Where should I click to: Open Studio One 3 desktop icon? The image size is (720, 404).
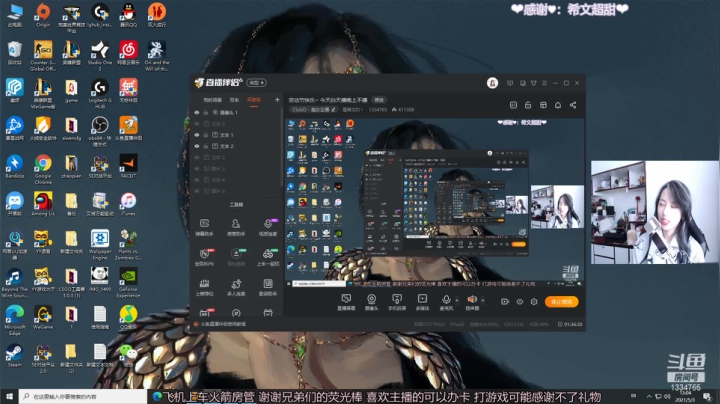point(100,56)
